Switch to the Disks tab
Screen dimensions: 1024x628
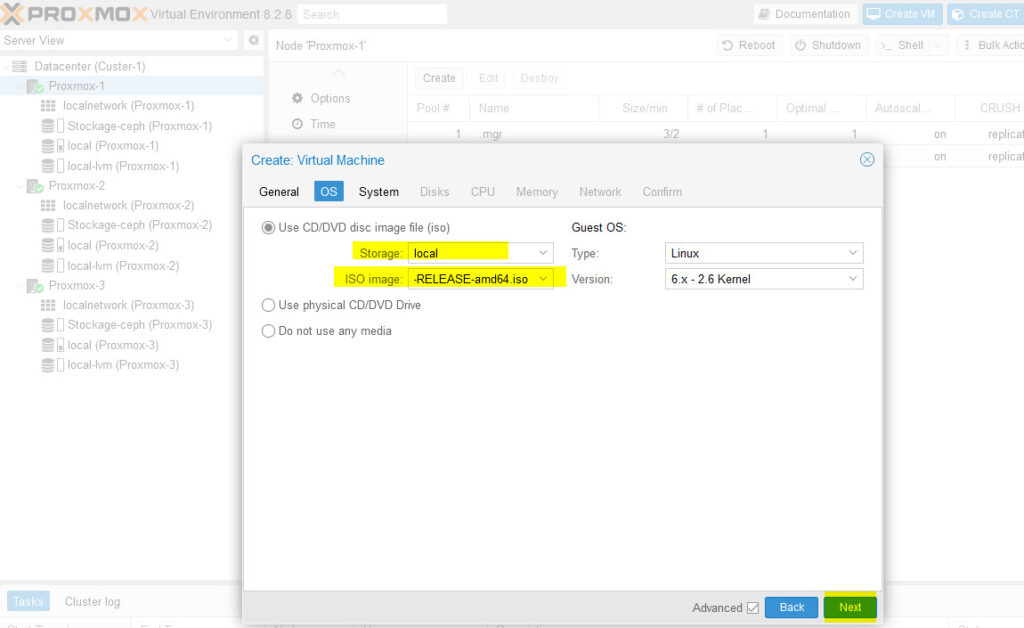click(434, 192)
